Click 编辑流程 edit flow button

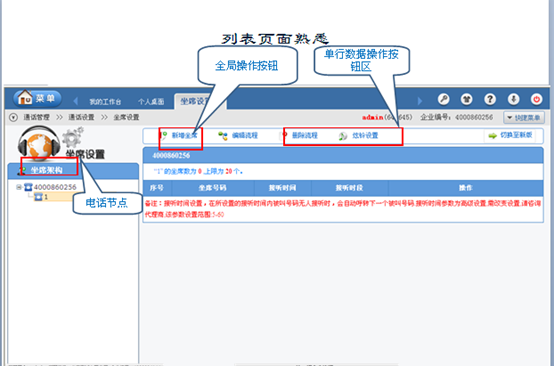point(238,136)
